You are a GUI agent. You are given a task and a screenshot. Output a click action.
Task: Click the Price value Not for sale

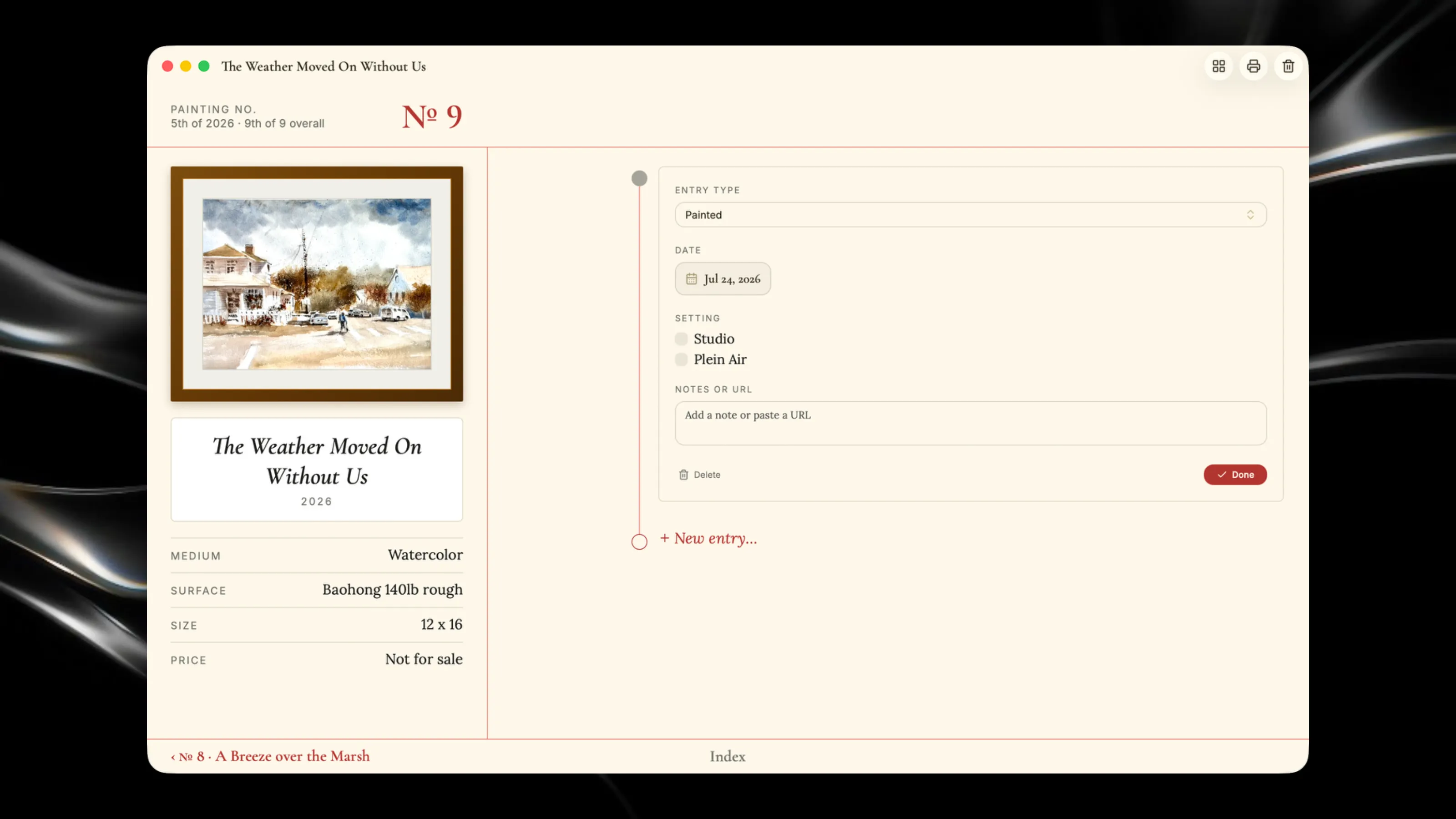[x=424, y=659]
